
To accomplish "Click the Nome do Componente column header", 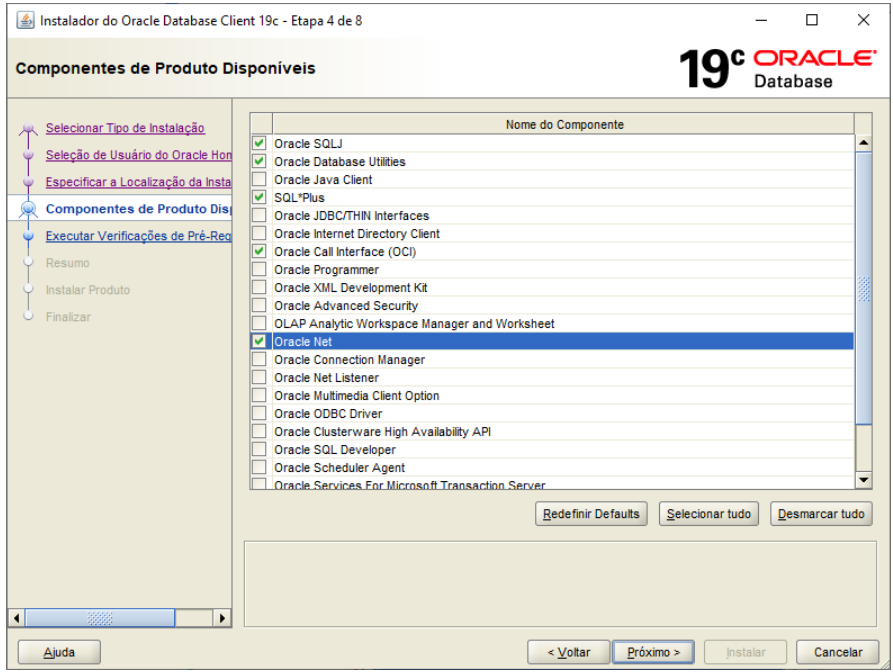I will click(564, 124).
